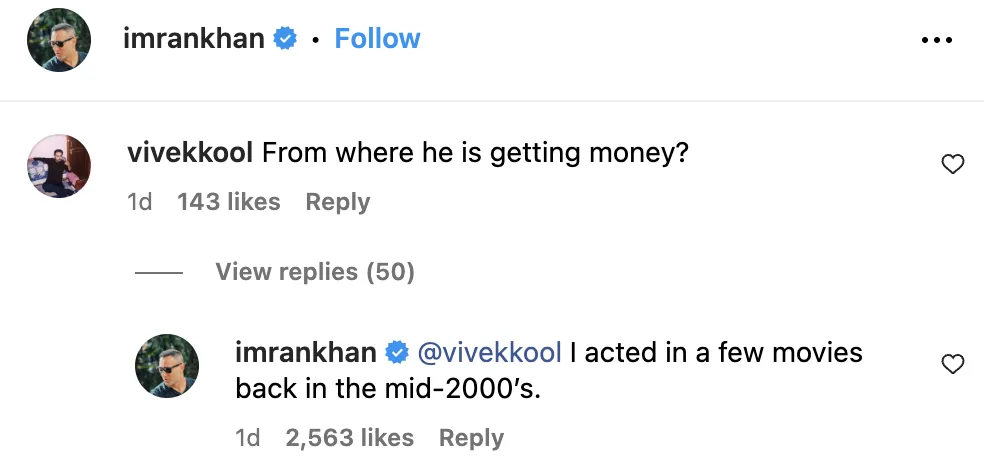Click the verified badge in the post header
The height and width of the screenshot is (474, 984).
286,39
